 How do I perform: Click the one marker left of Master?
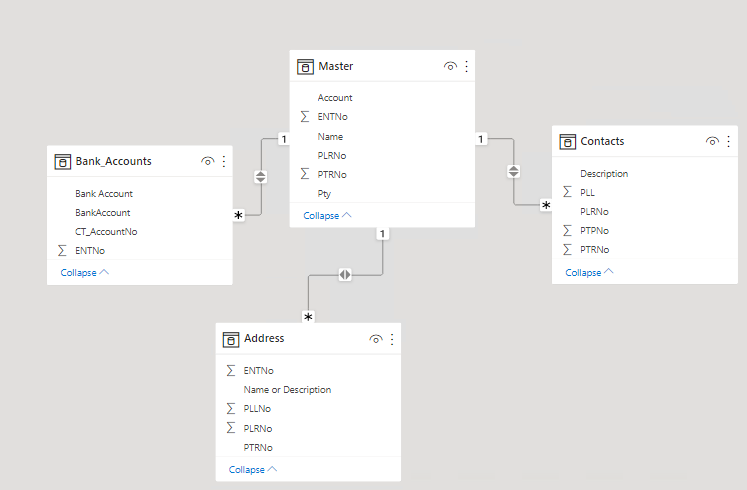[284, 139]
